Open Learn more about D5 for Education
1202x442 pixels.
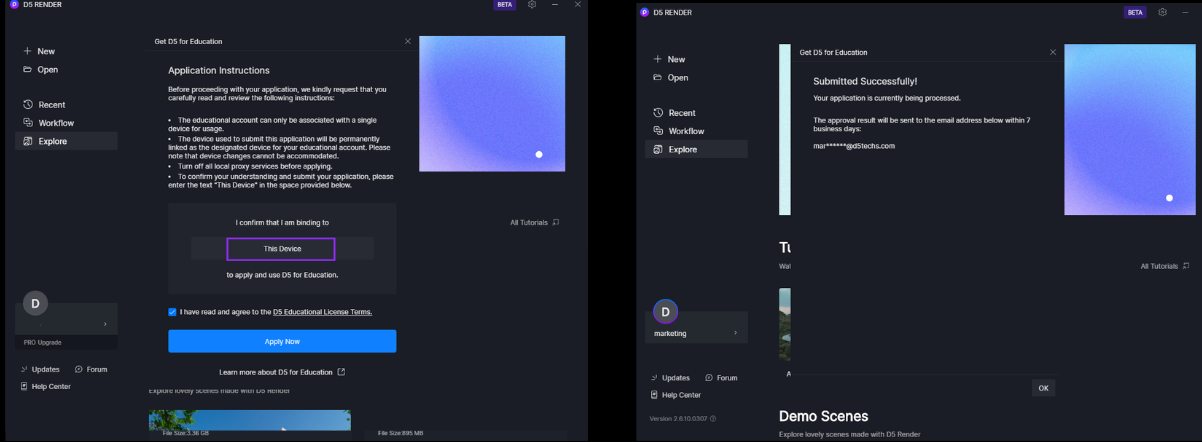[x=282, y=372]
